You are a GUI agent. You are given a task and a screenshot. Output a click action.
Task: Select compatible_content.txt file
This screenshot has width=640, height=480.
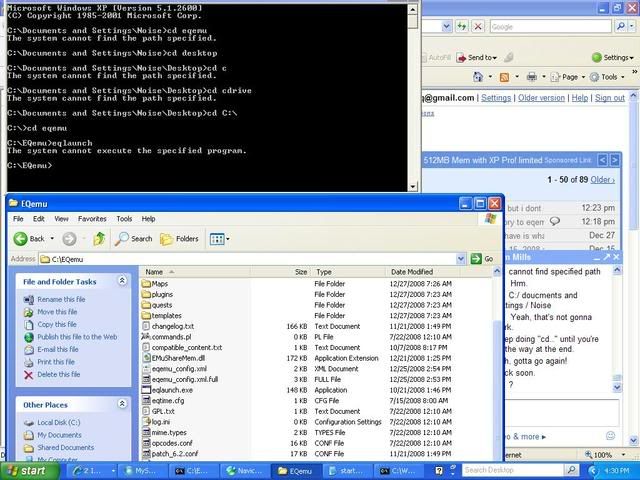coord(187,347)
